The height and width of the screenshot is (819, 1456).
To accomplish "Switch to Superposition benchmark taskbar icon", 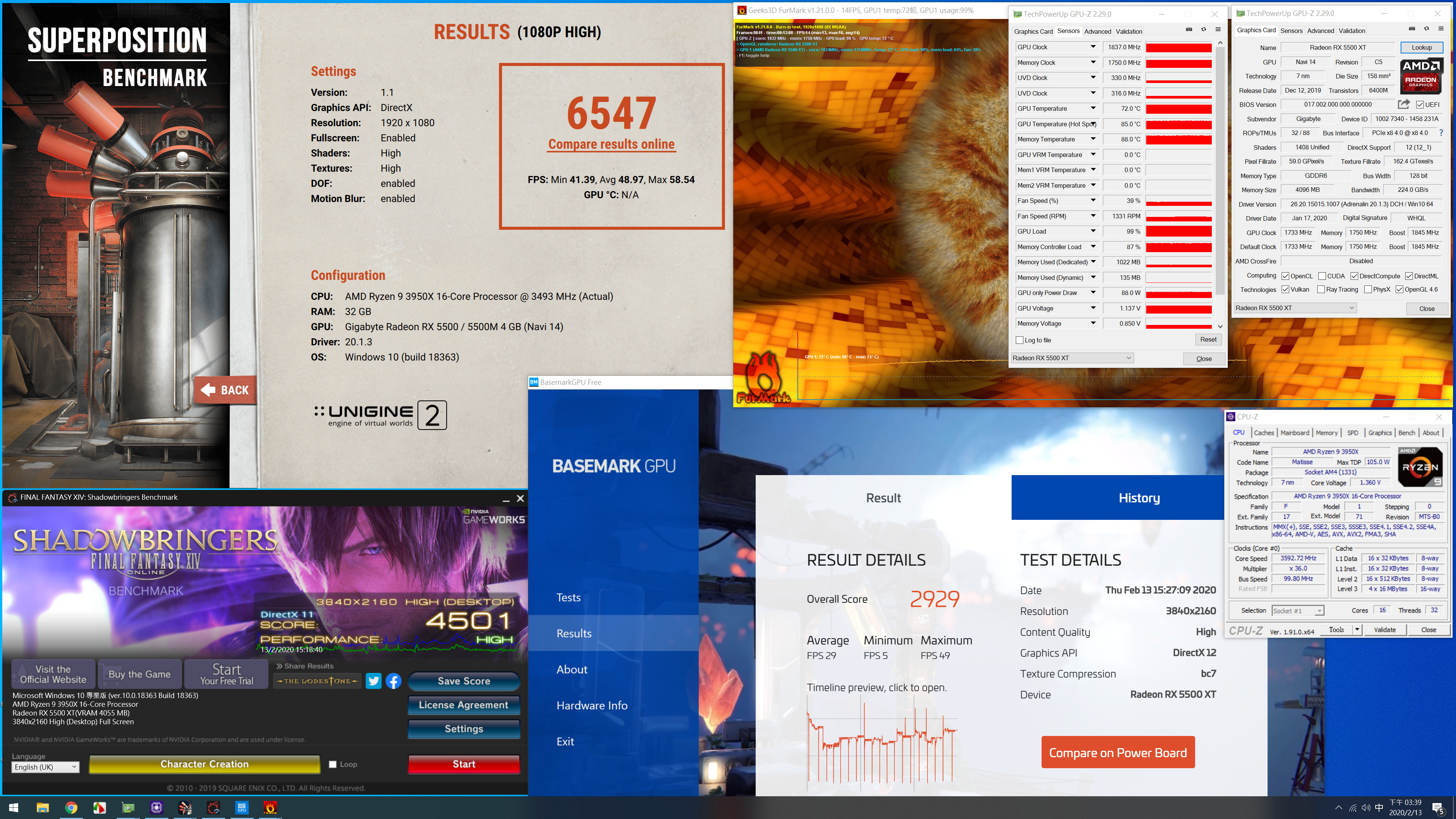I will pyautogui.click(x=185, y=807).
